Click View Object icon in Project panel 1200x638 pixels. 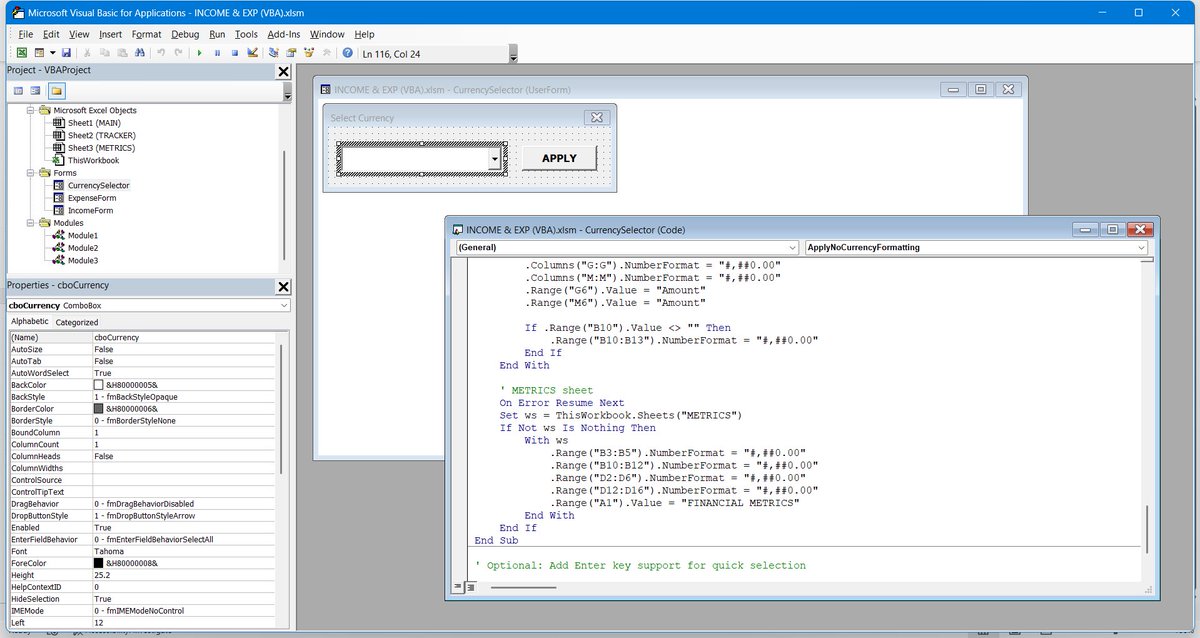(x=35, y=91)
